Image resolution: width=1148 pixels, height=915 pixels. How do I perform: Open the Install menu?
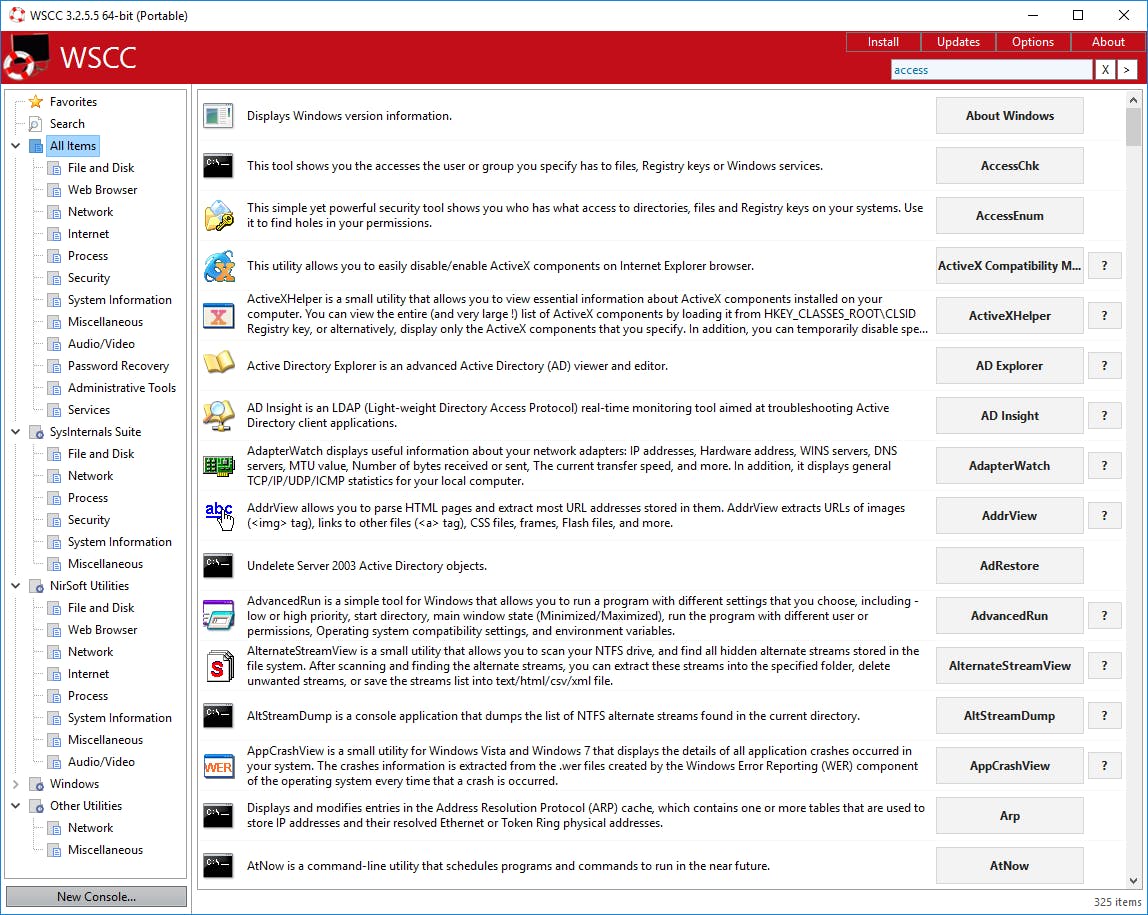883,42
